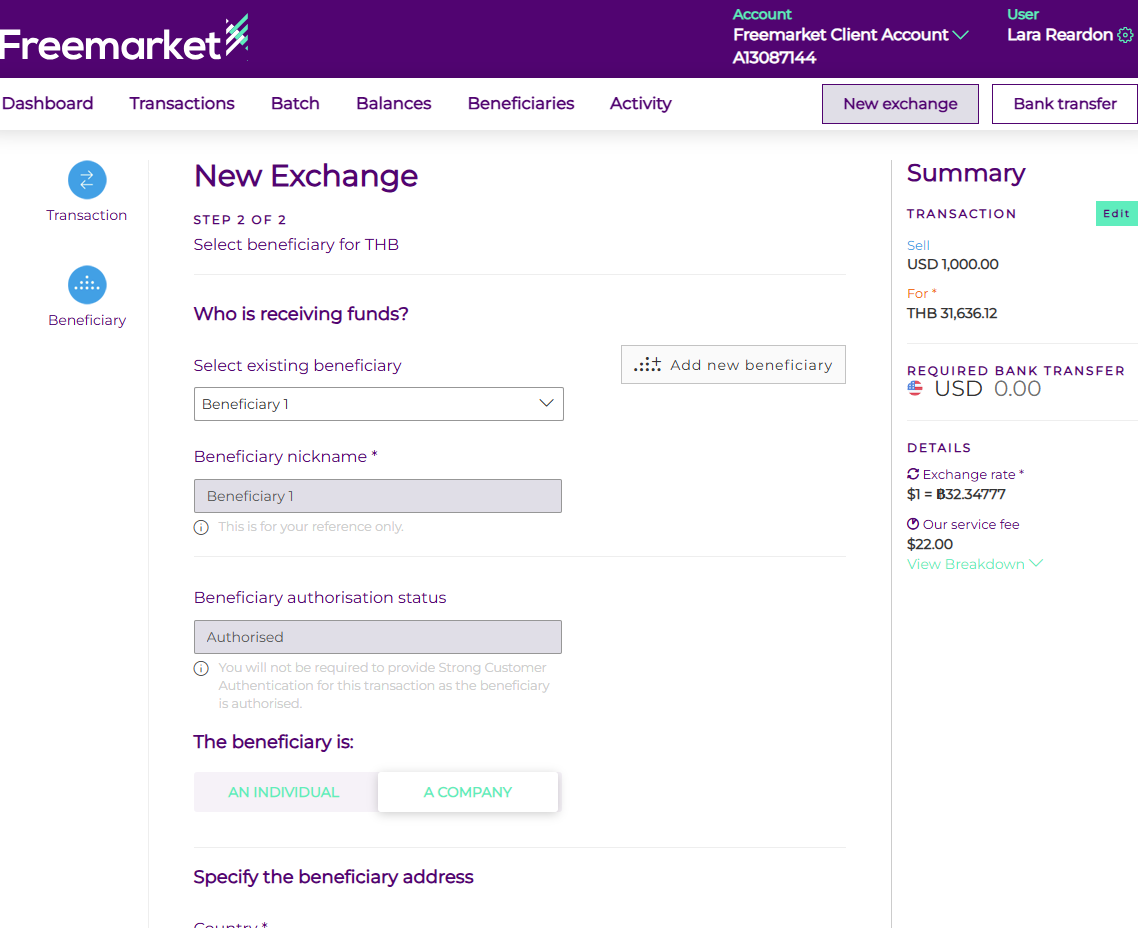Expand View Breakdown of service fee
The image size is (1138, 928).
(x=974, y=564)
